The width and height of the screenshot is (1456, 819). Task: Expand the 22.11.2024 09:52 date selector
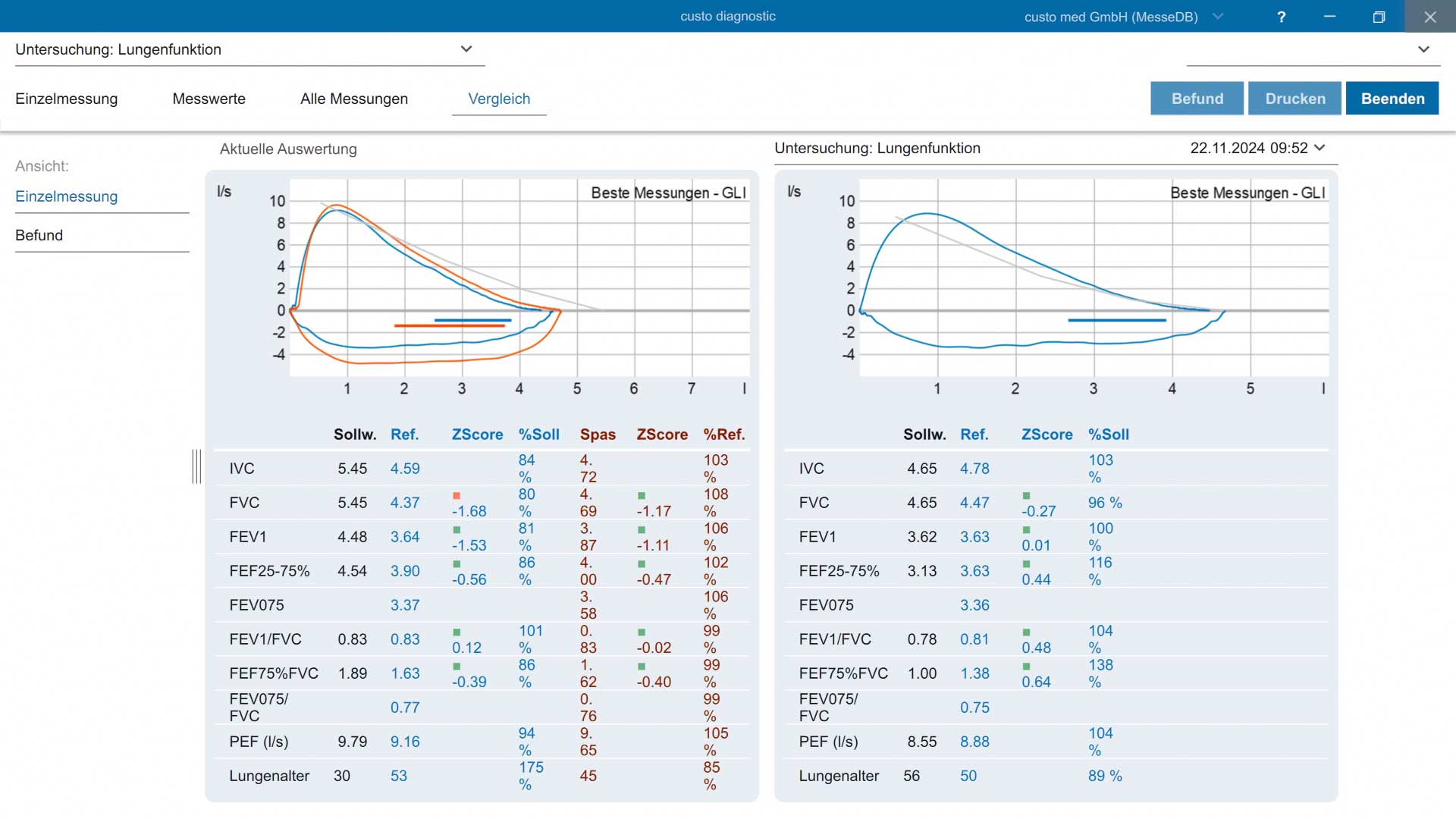pos(1319,148)
